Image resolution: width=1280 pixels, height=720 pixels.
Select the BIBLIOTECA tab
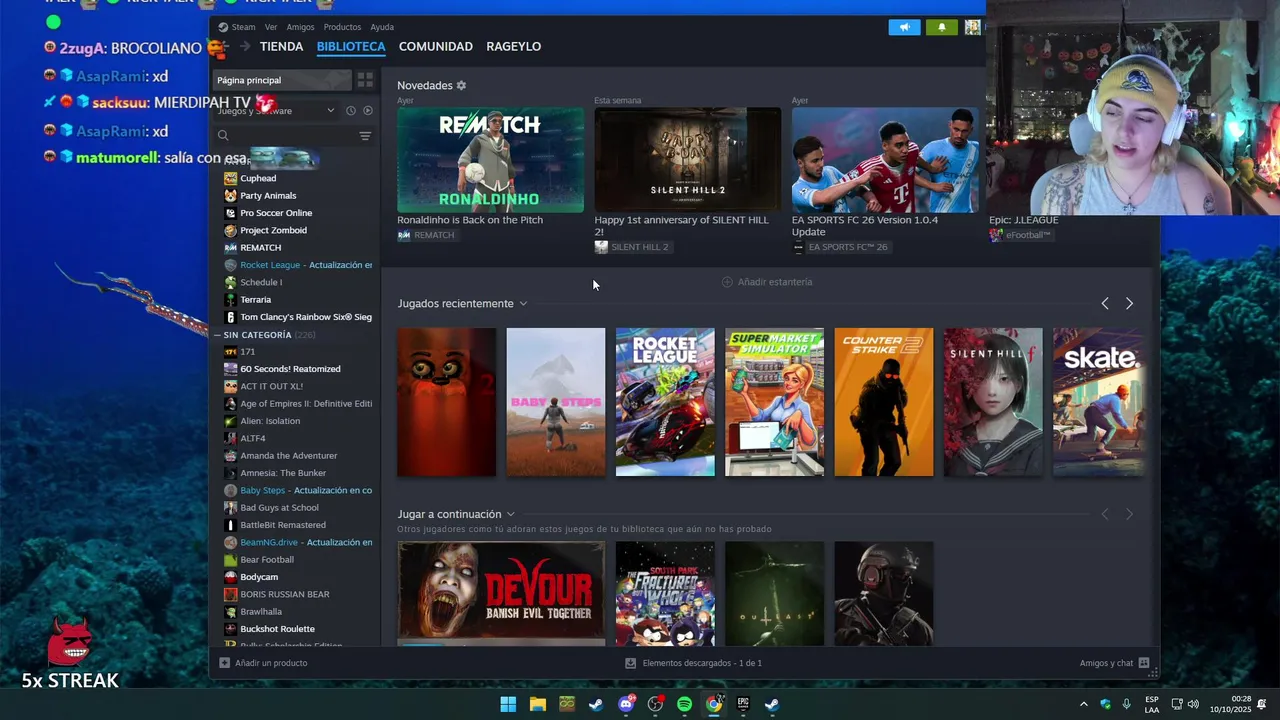351,47
